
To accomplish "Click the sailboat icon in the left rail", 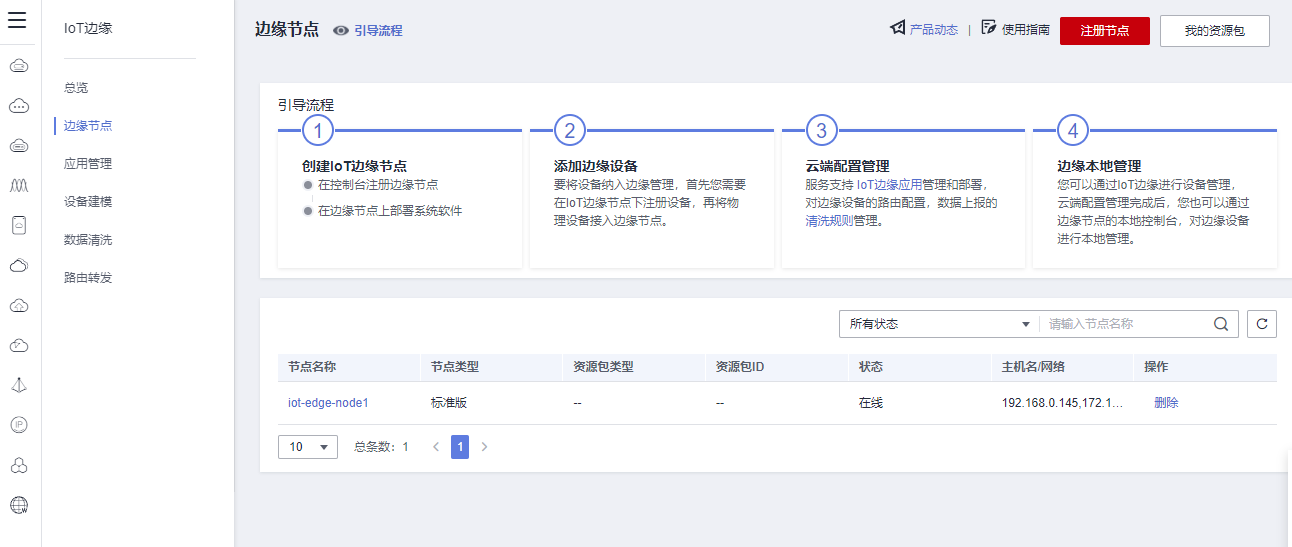I will 18,385.
